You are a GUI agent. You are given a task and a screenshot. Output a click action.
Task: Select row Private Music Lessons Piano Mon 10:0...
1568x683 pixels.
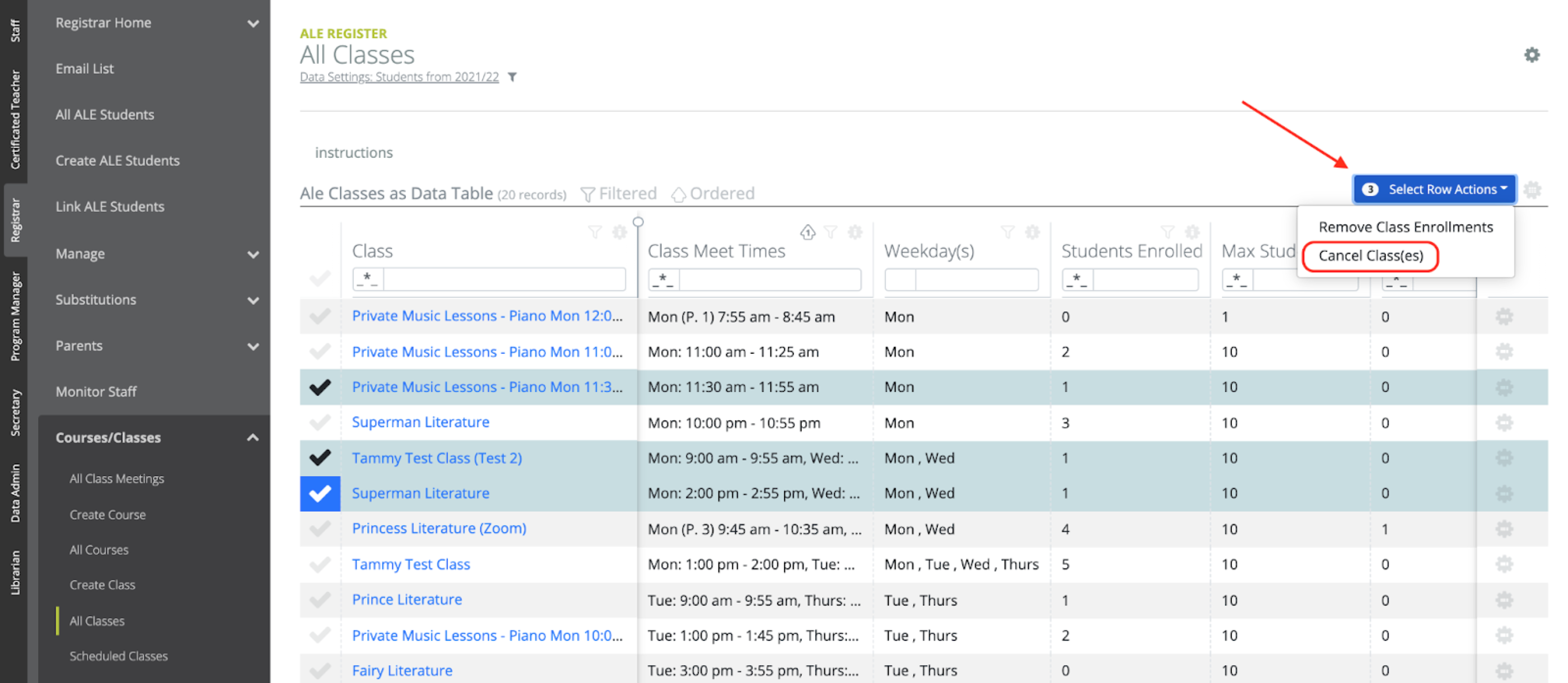coord(319,635)
